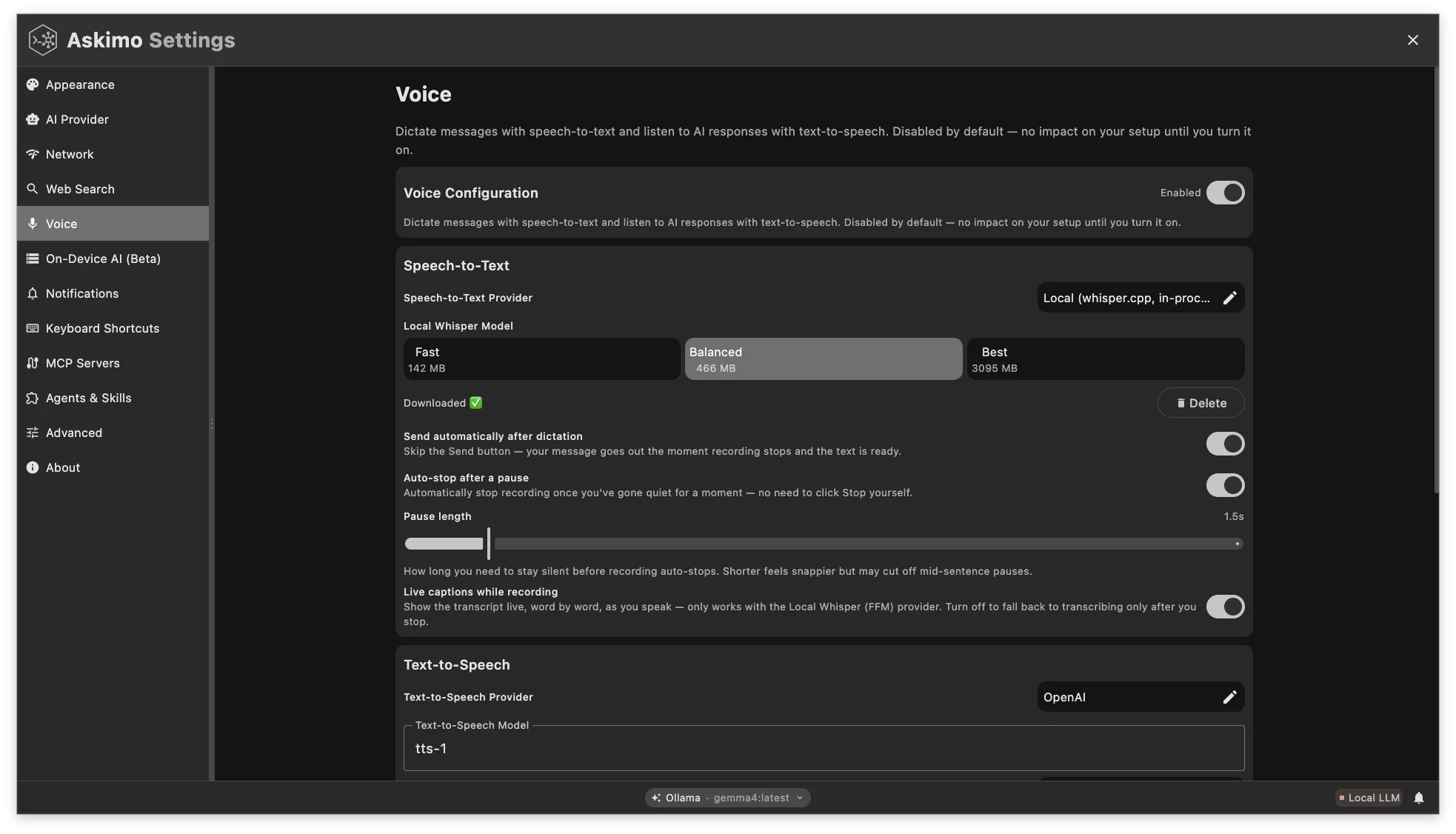1456x834 pixels.
Task: Click the On-Device AI storage icon
Action: (x=33, y=258)
